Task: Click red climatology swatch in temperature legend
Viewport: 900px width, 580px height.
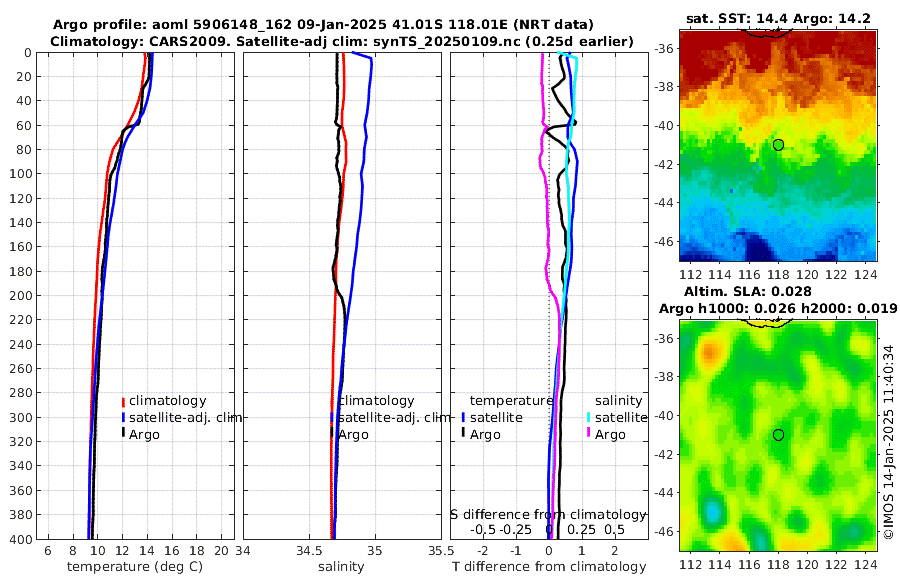Action: 123,401
